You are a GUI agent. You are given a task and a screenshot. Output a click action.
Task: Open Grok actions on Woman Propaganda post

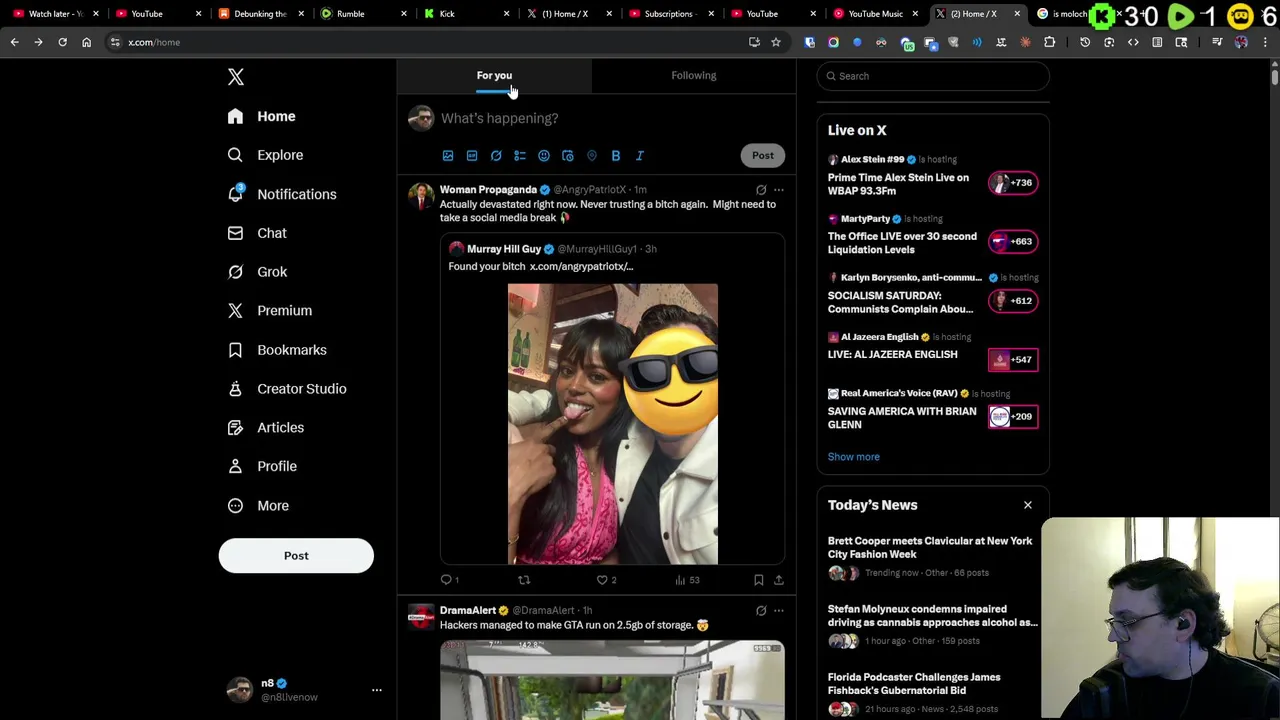(x=761, y=189)
